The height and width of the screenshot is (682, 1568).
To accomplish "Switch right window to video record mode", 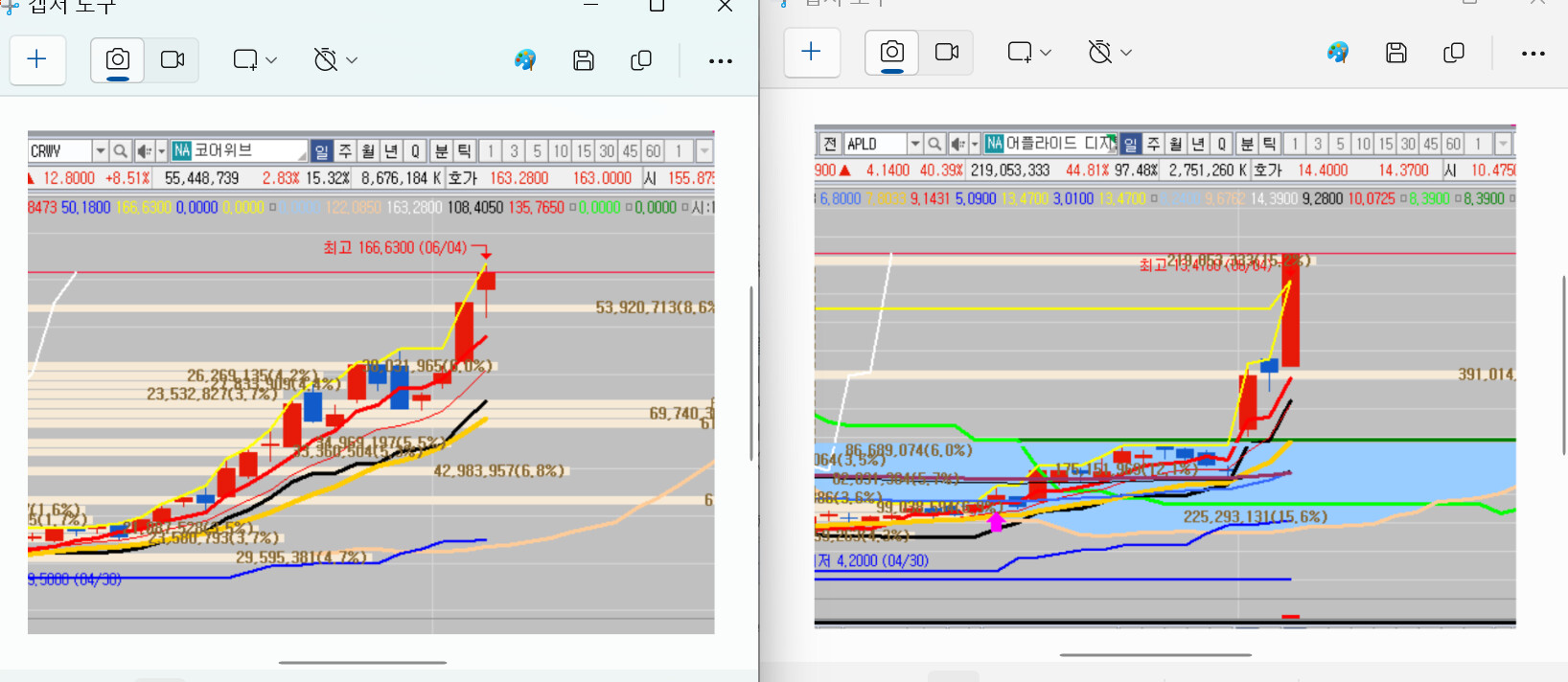I will point(947,52).
